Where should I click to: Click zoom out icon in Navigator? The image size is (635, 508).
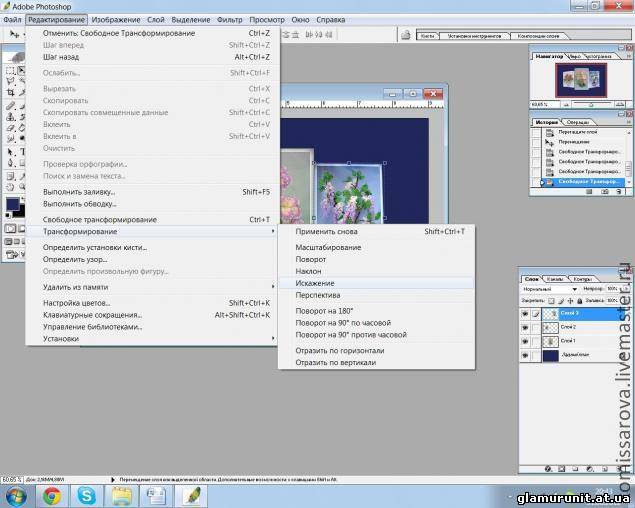pos(567,105)
